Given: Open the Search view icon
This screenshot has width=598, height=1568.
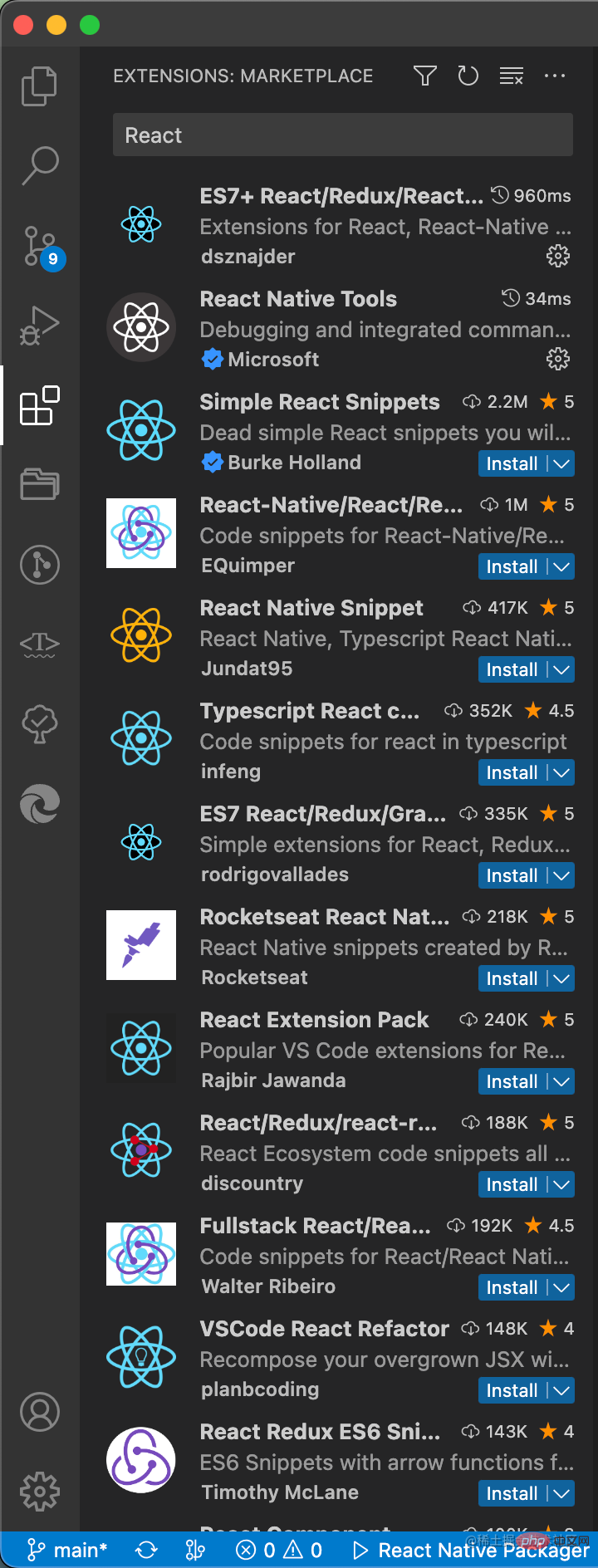Looking at the screenshot, I should pyautogui.click(x=39, y=165).
